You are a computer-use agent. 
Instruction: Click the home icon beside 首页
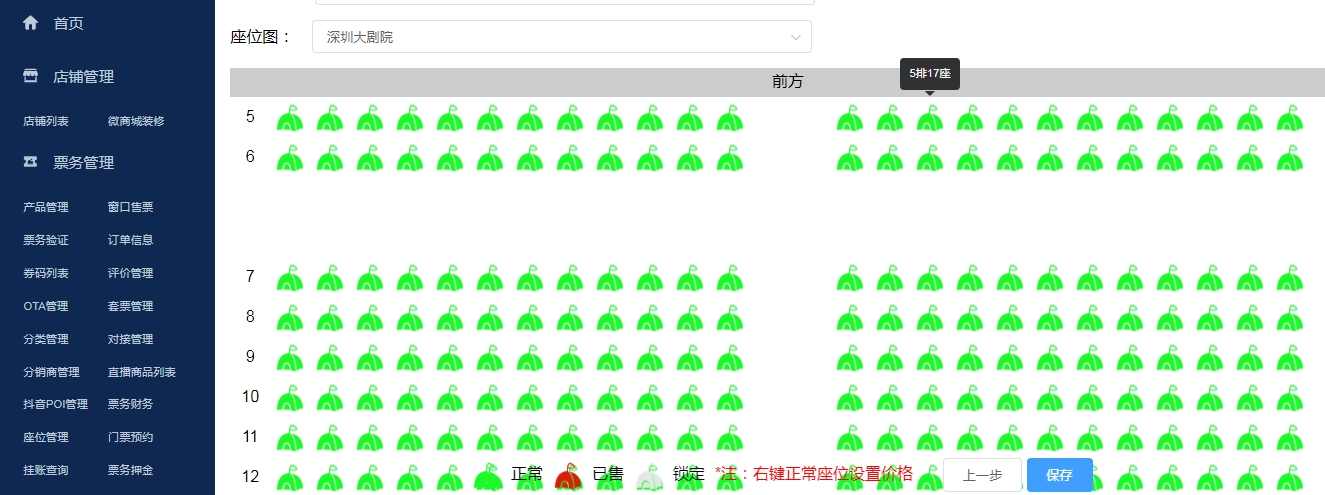31,22
